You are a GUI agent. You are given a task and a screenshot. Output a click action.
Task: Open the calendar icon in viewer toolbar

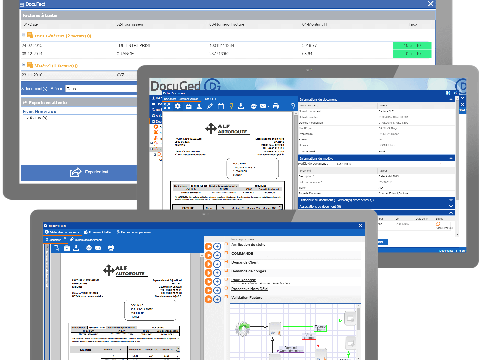click(221, 106)
